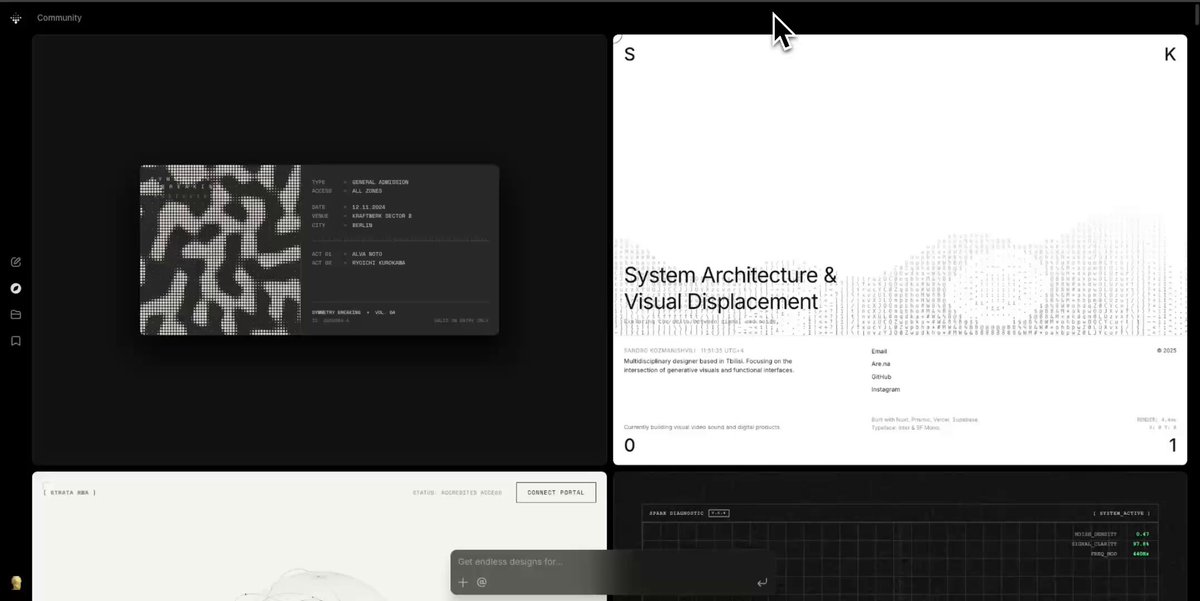View saved items via the bookmark icon
This screenshot has width=1200, height=601.
(15, 340)
